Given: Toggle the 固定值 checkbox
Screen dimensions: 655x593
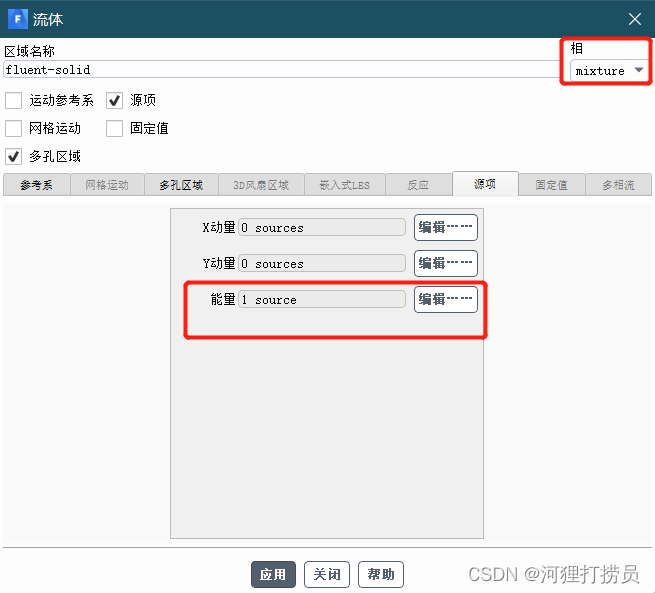Looking at the screenshot, I should click(114, 128).
